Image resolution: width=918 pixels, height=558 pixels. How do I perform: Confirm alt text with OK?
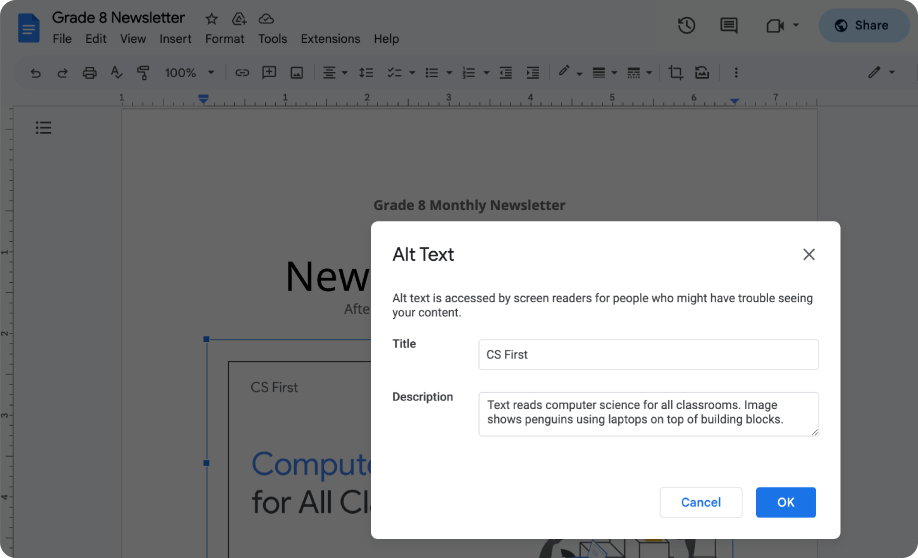pyautogui.click(x=786, y=502)
